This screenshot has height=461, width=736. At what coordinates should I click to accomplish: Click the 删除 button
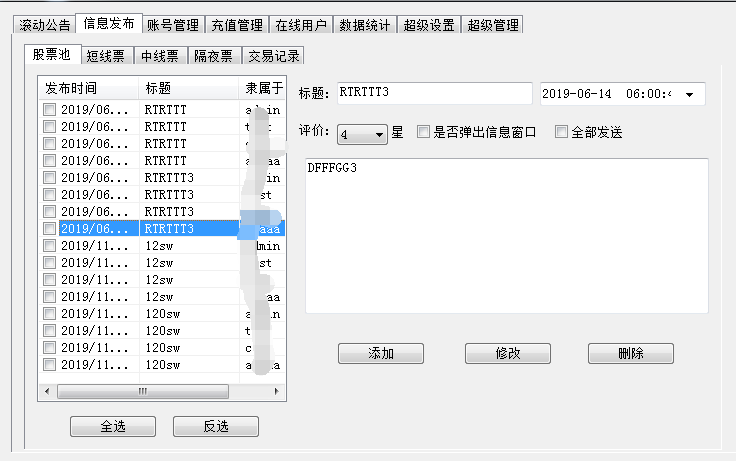click(x=631, y=353)
